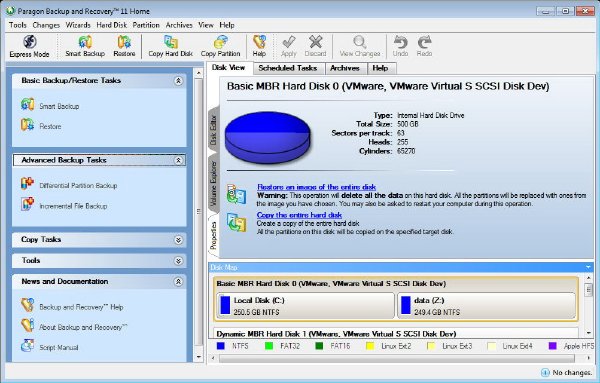
Task: Click Restore an image of the entire disk link
Action: pos(316,187)
